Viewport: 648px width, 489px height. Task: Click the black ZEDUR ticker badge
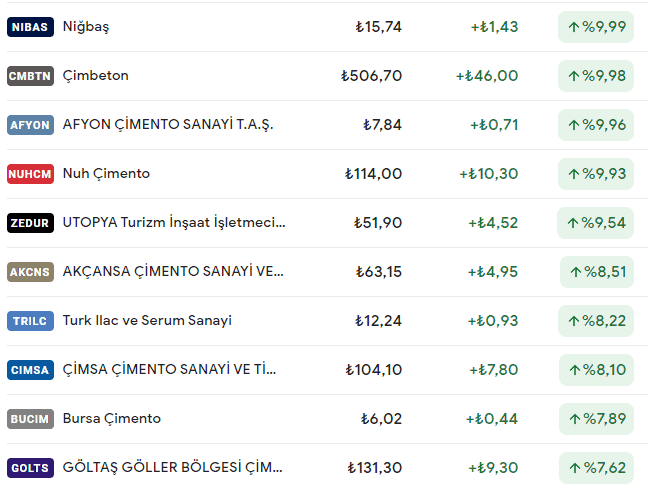click(x=30, y=223)
